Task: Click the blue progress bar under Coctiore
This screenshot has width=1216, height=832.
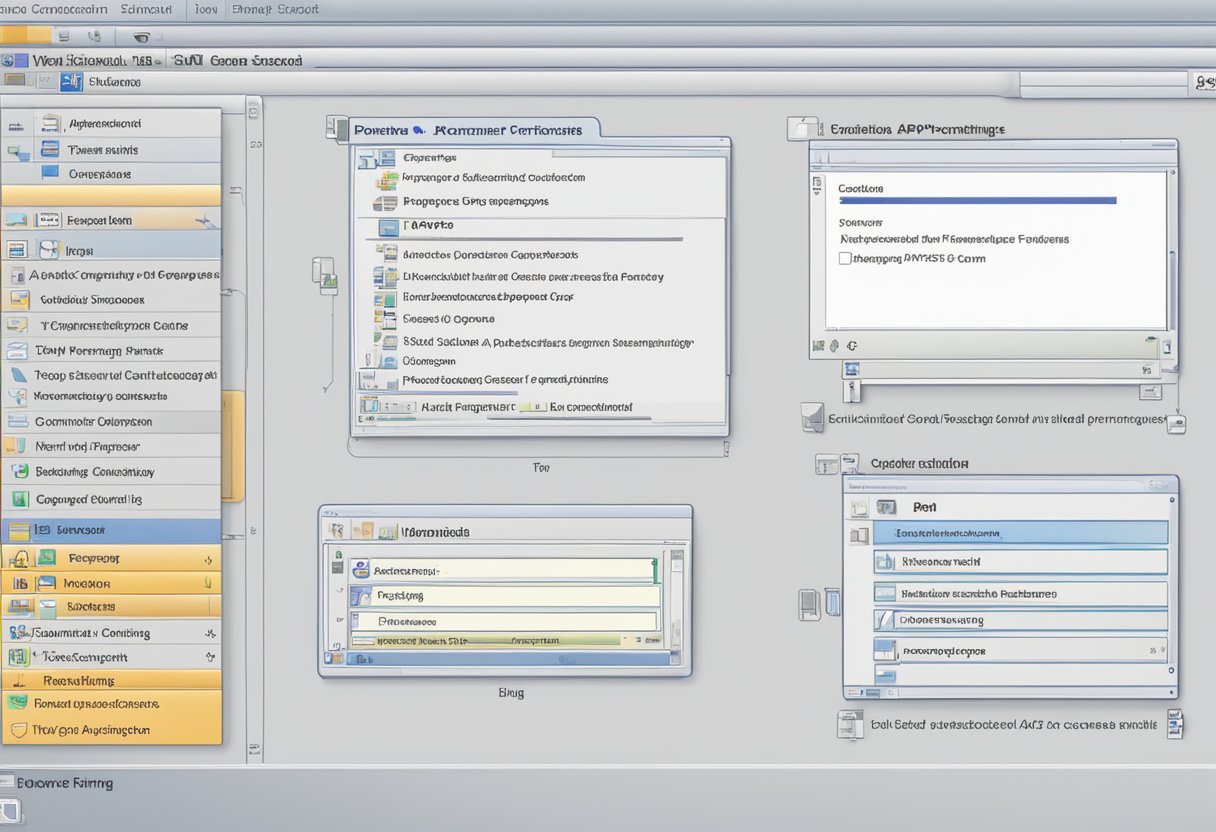Action: point(976,201)
